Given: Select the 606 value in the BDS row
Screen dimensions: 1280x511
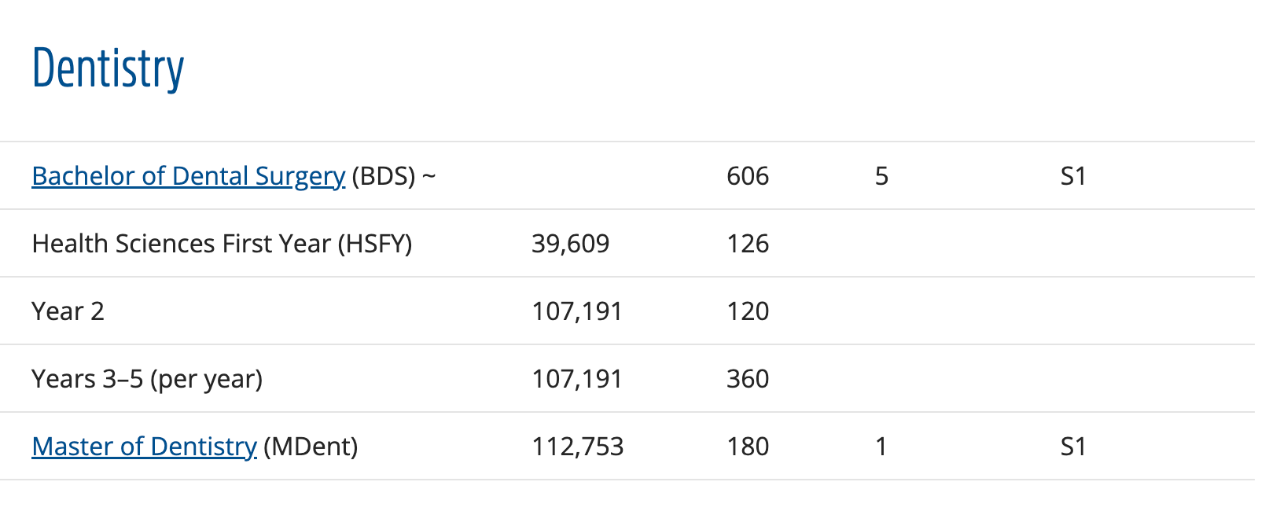Looking at the screenshot, I should click(748, 177).
